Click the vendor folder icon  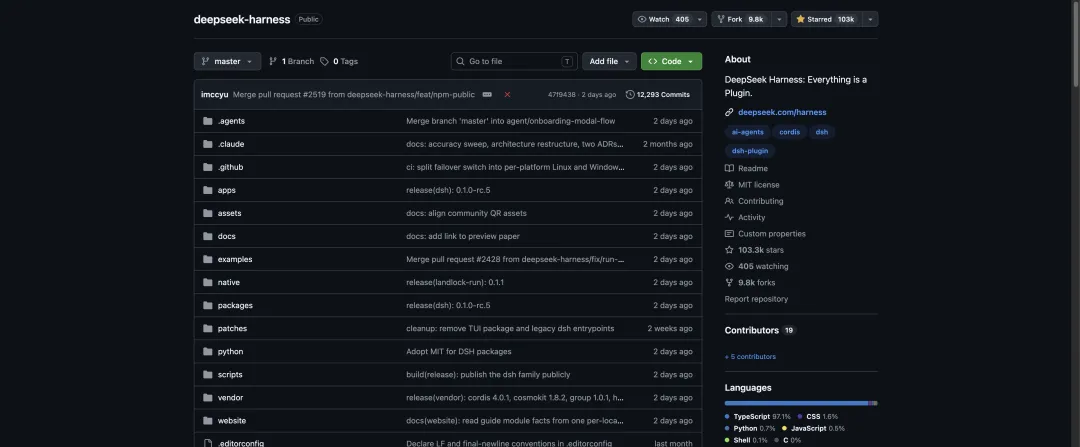[x=207, y=398]
